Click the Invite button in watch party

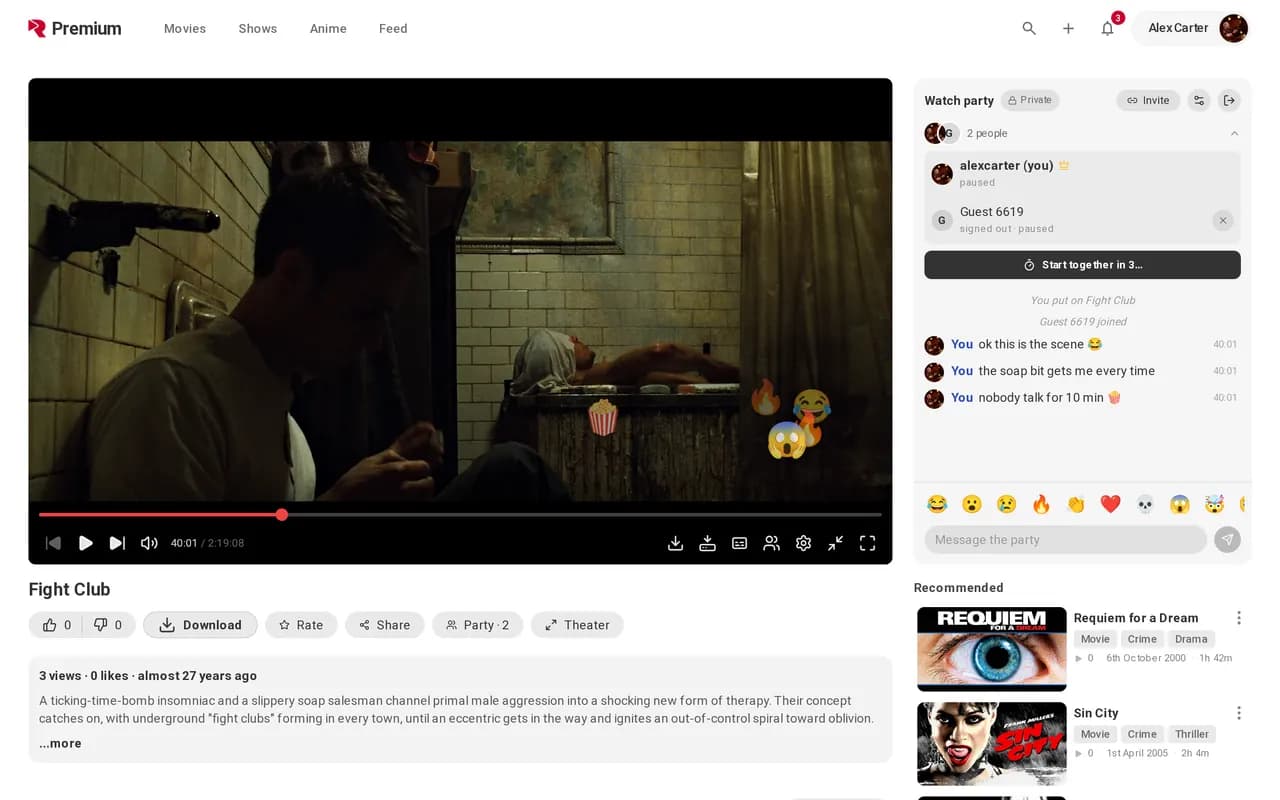pos(1148,100)
